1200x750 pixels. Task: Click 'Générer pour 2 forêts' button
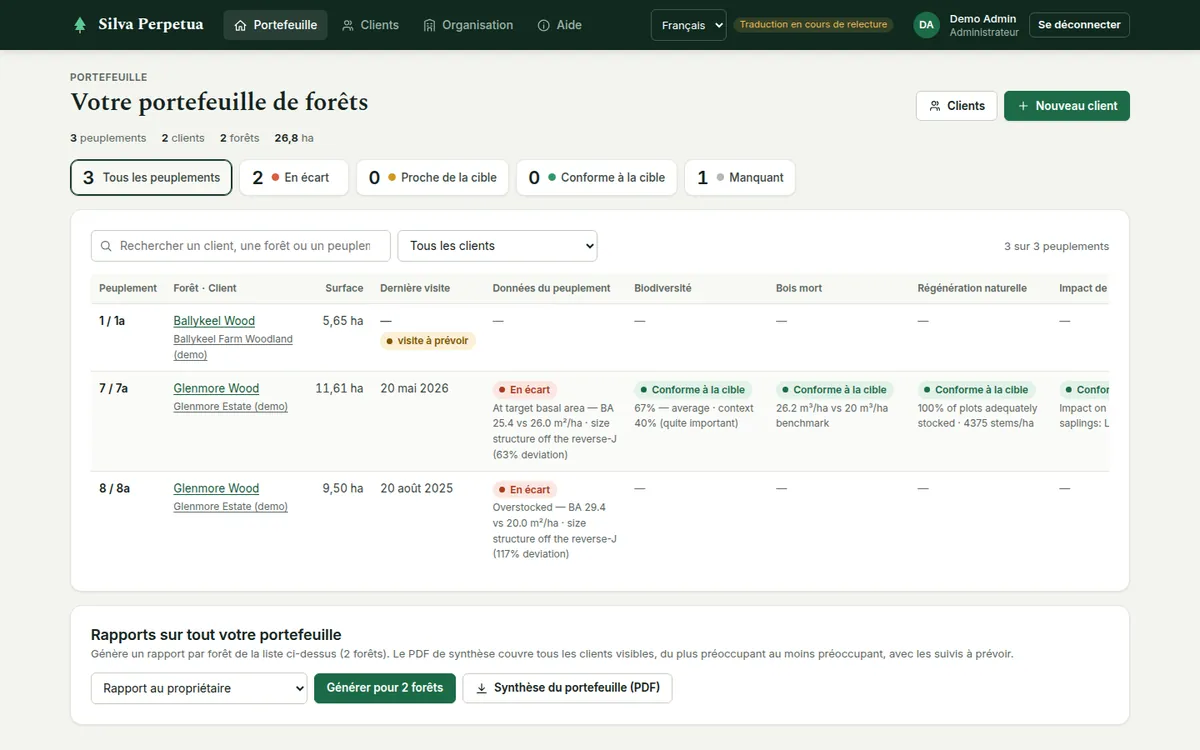pyautogui.click(x=385, y=688)
